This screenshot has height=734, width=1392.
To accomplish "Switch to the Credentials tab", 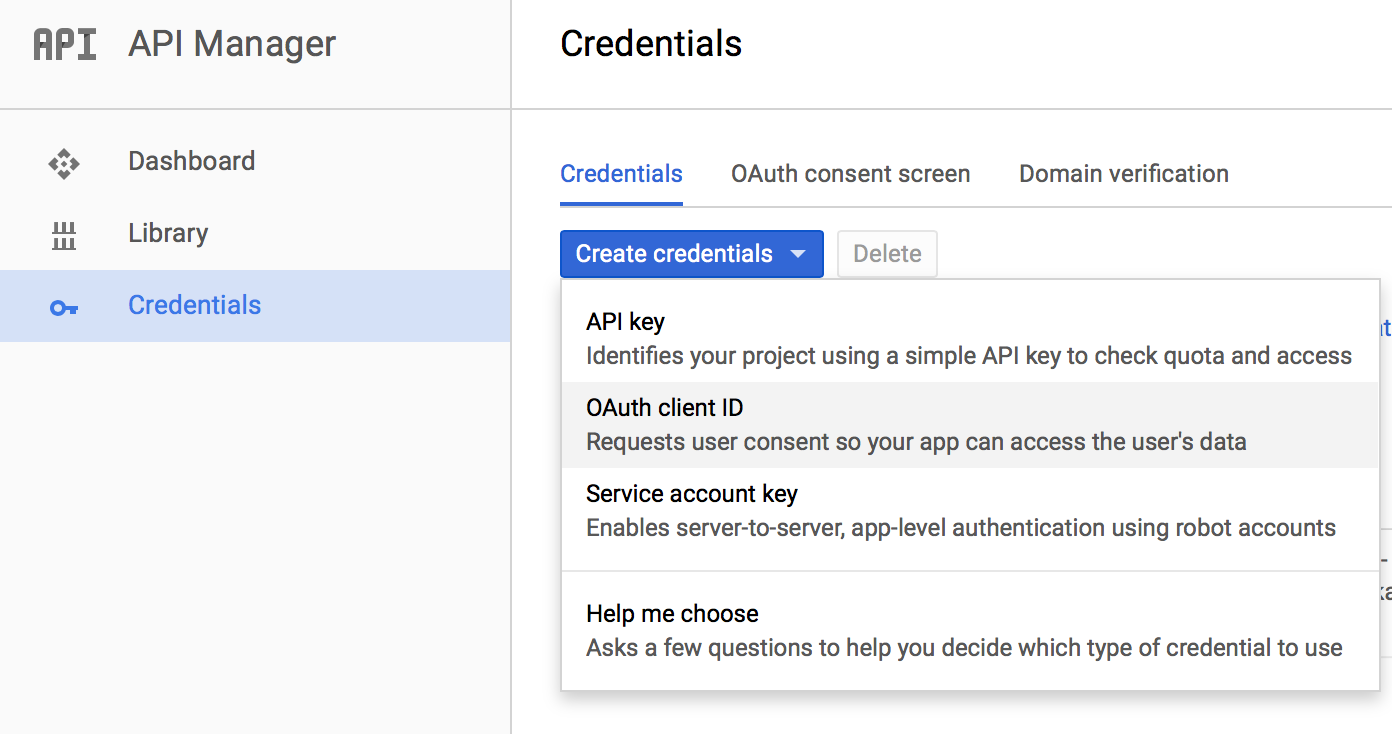I will (621, 174).
